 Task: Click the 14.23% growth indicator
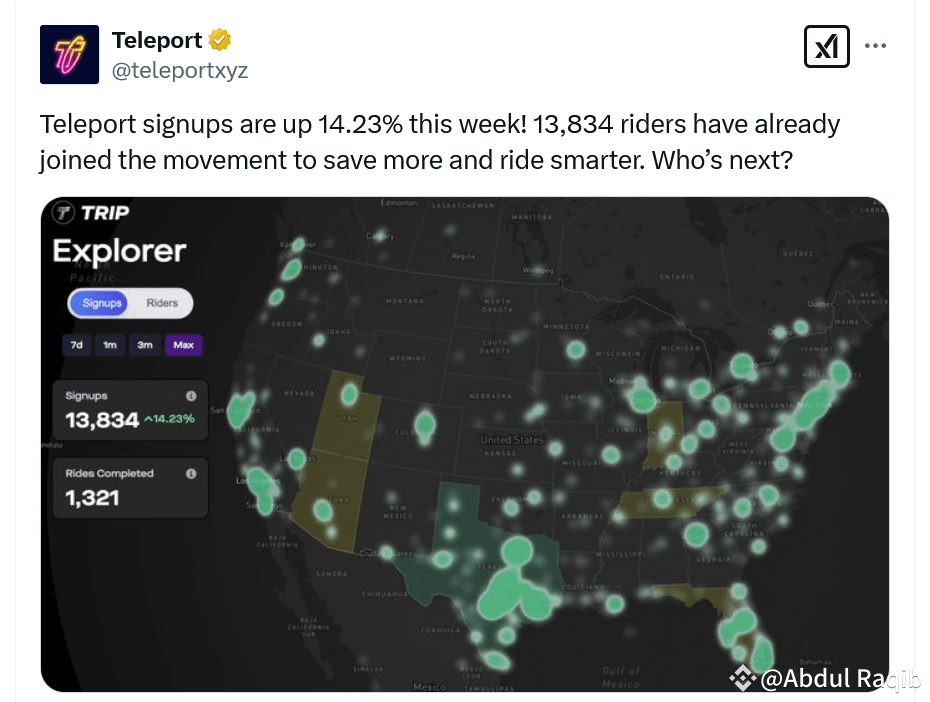point(170,419)
